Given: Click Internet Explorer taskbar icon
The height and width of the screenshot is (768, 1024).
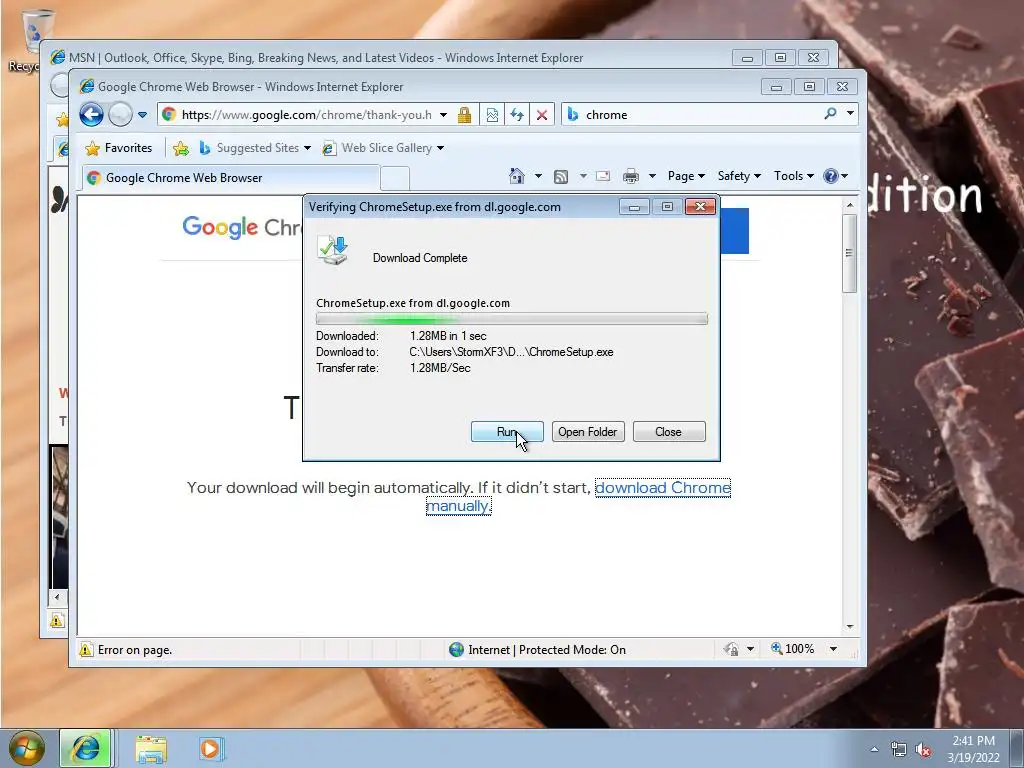Looking at the screenshot, I should click(86, 748).
